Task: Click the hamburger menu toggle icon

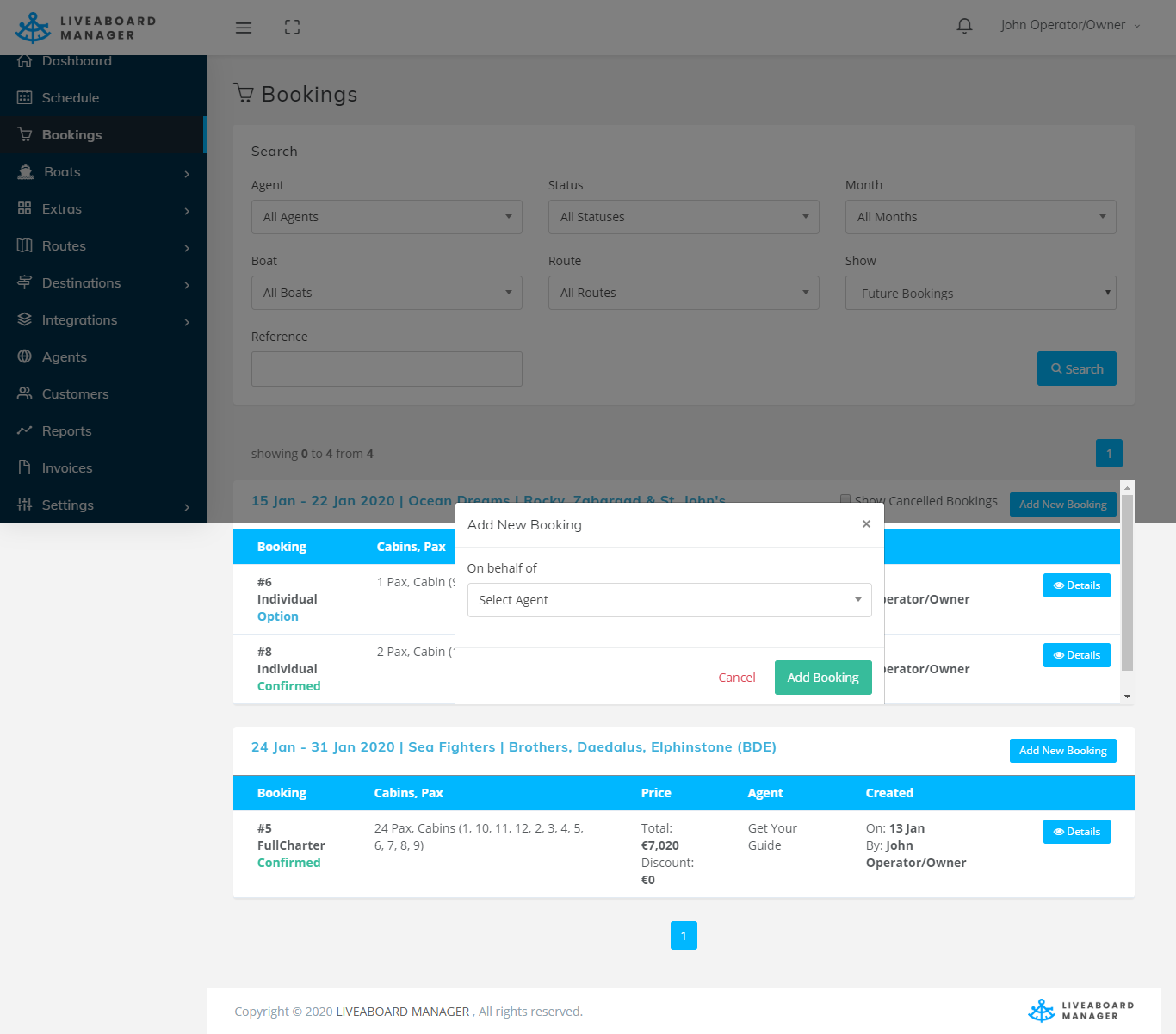Action: coord(244,28)
